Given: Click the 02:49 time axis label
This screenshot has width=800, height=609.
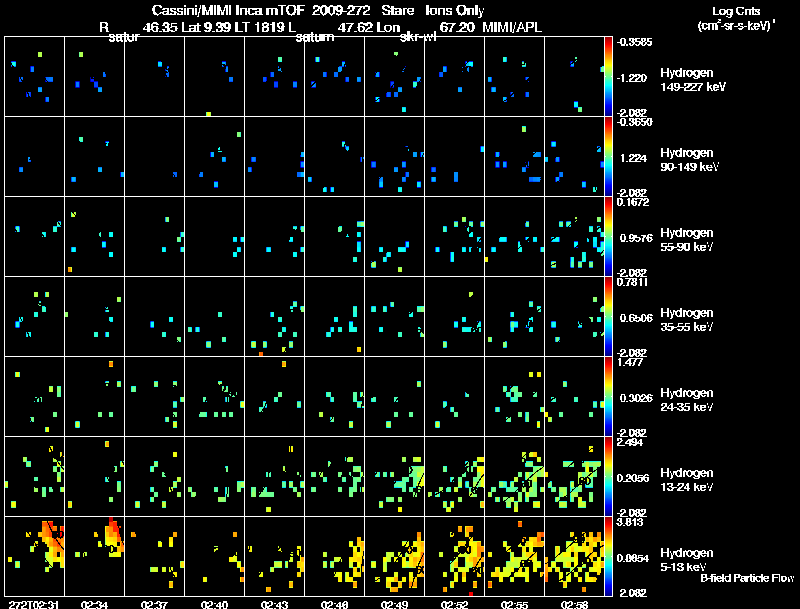Looking at the screenshot, I should [x=394, y=605].
